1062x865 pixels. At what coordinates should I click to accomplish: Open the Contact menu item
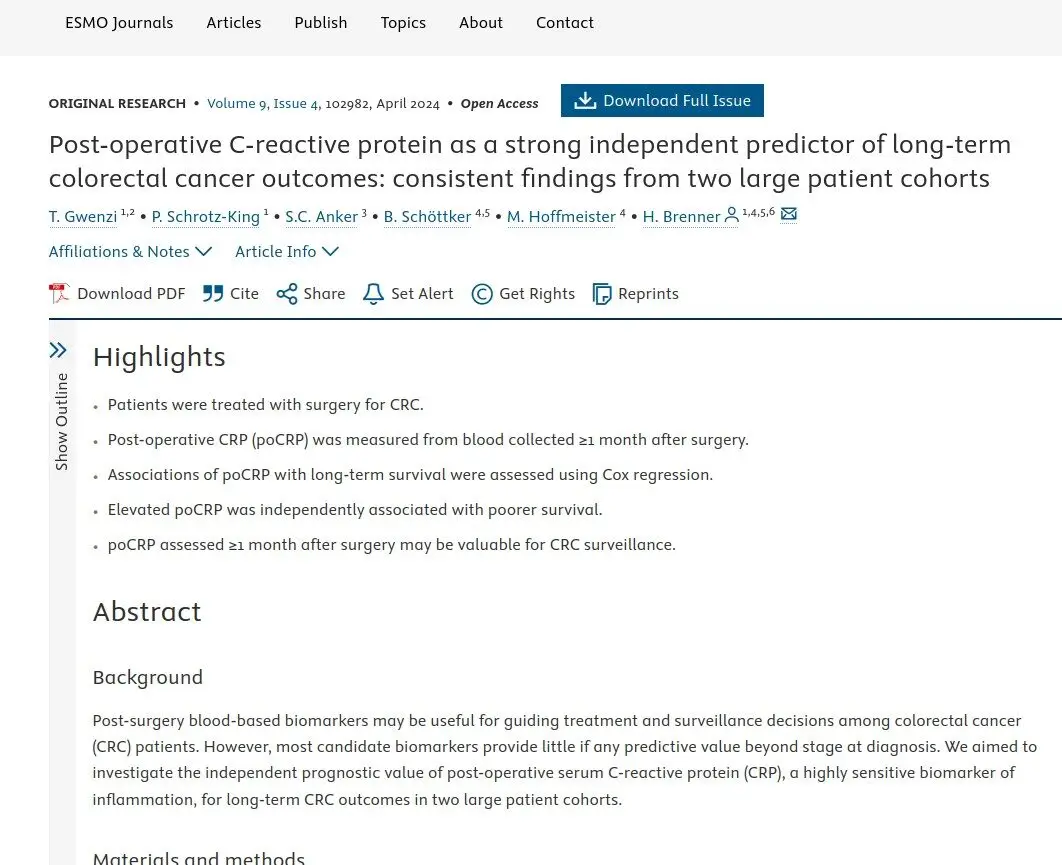point(565,22)
